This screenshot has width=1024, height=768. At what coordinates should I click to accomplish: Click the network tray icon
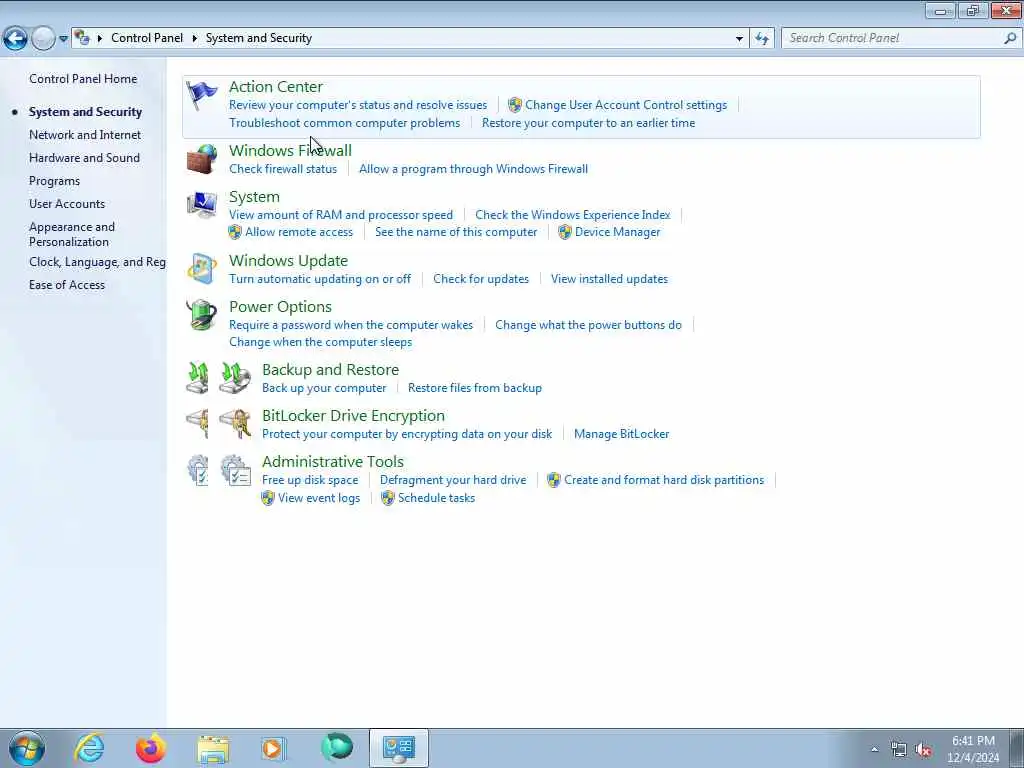(x=899, y=750)
